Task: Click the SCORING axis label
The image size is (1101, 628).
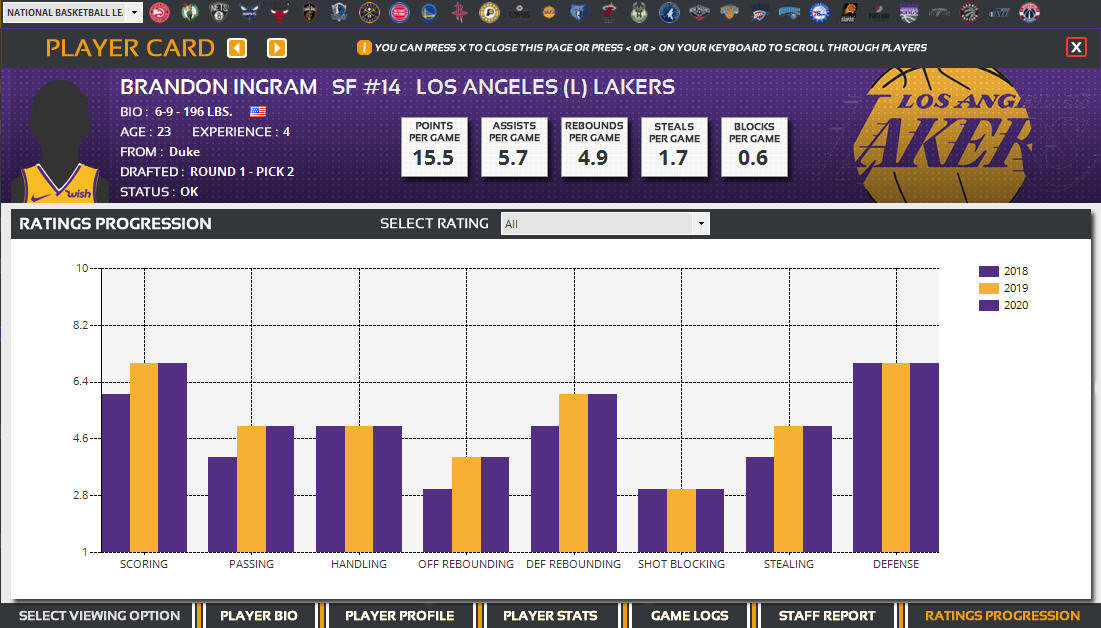Action: coord(144,564)
